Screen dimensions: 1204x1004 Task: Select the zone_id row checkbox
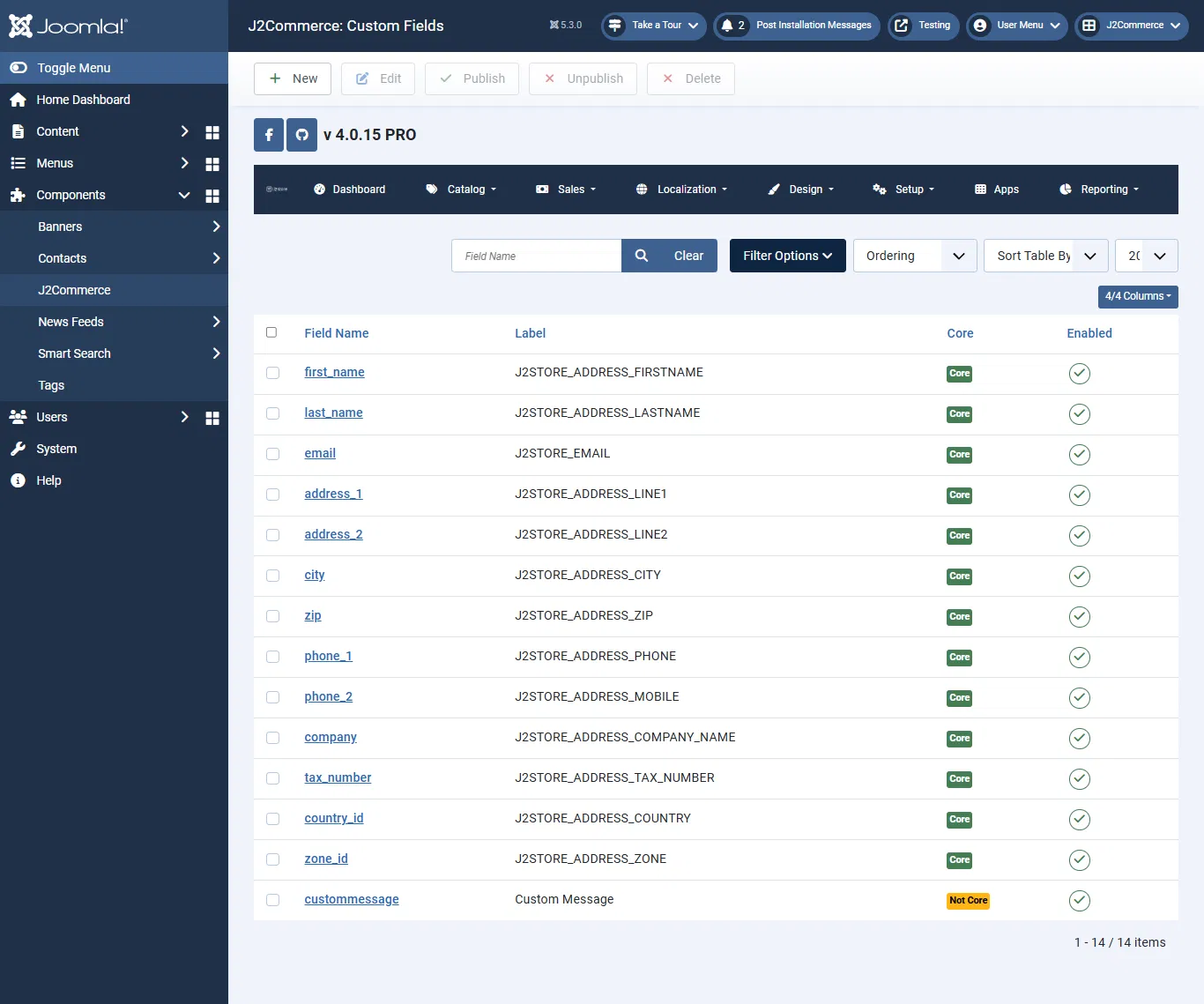273,859
